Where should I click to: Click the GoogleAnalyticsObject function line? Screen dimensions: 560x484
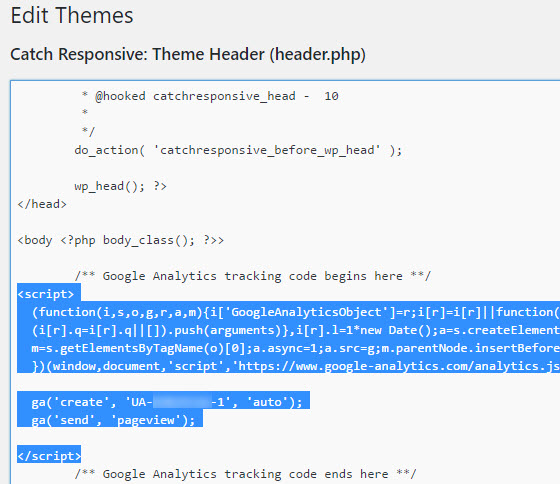coord(296,312)
